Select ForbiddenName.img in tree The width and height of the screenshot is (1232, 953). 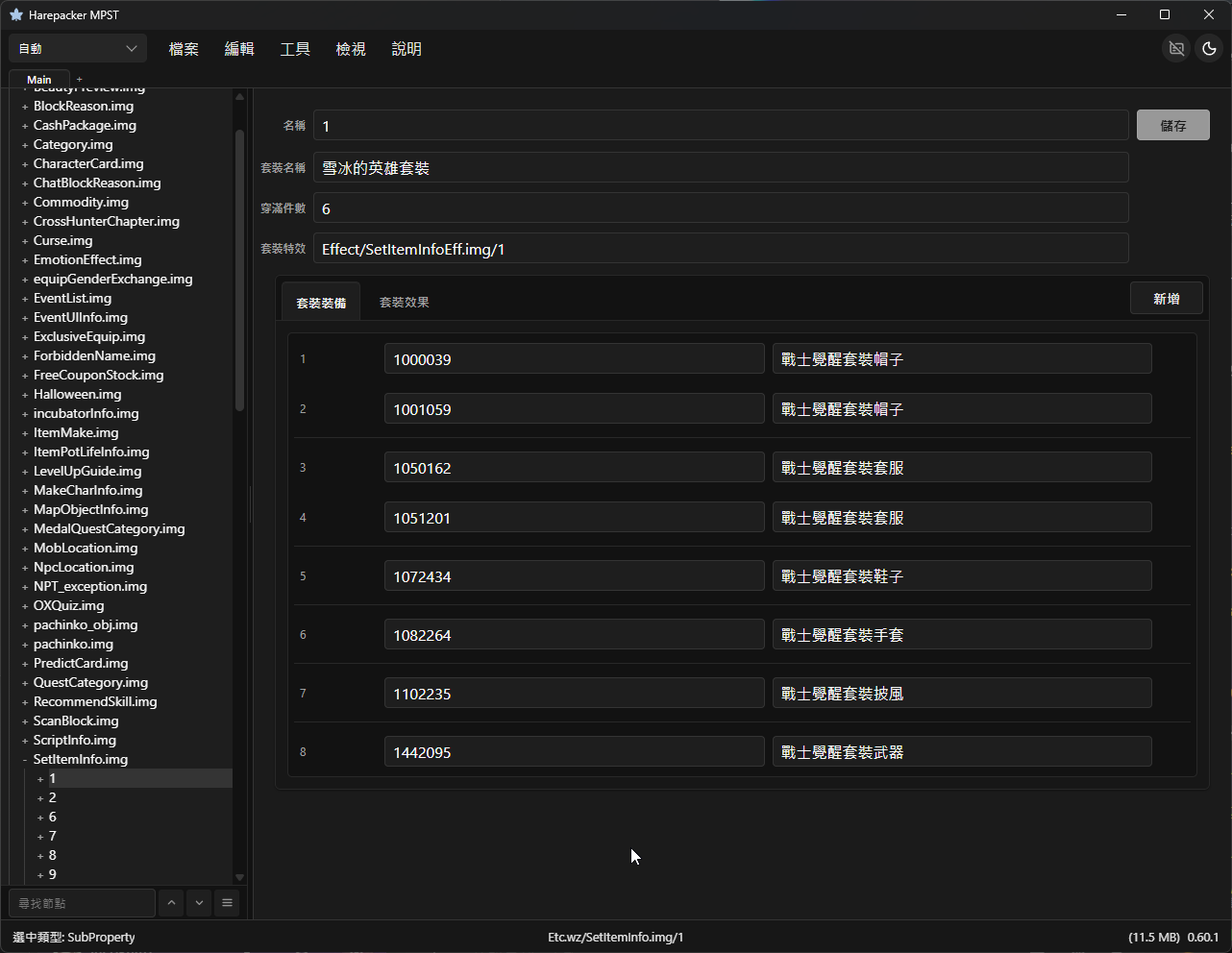click(94, 355)
